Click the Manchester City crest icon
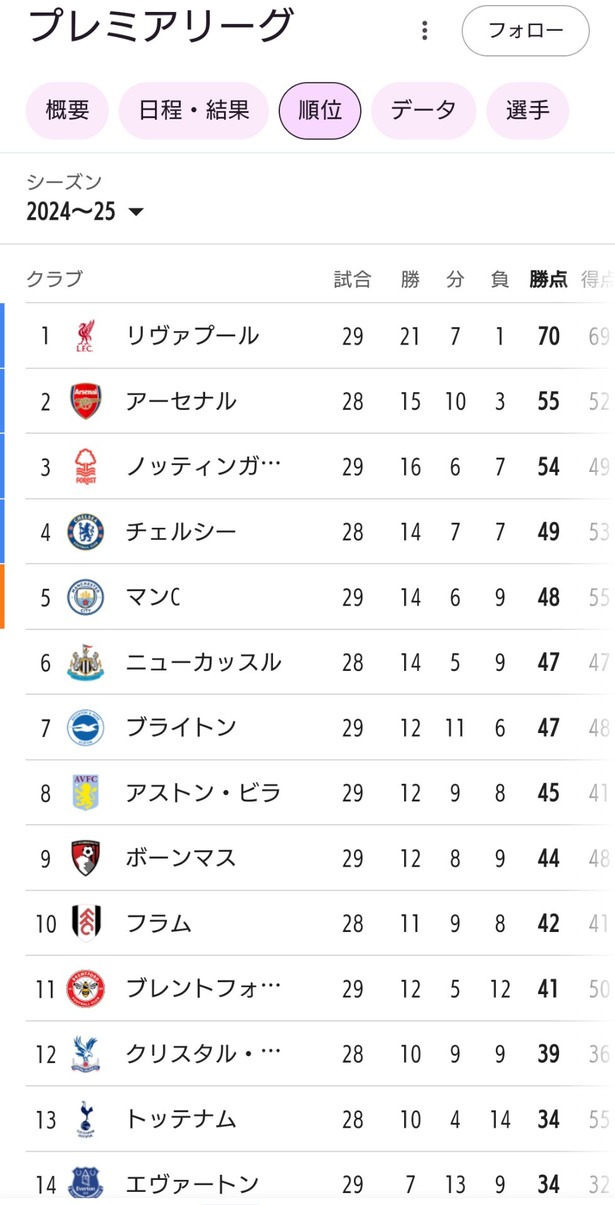The height and width of the screenshot is (1205, 615). 85,598
